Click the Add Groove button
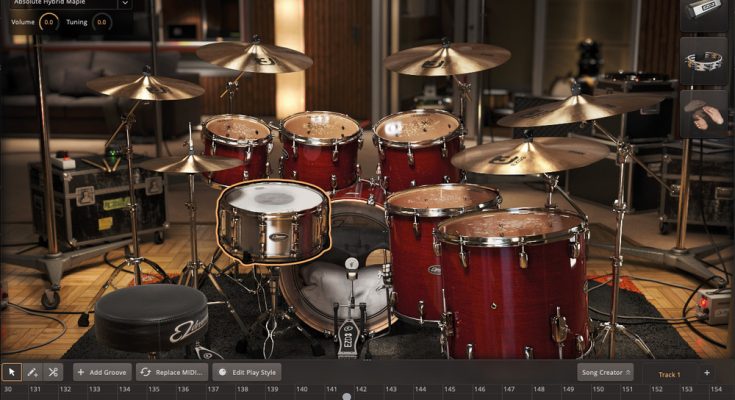The width and height of the screenshot is (735, 400). click(101, 372)
